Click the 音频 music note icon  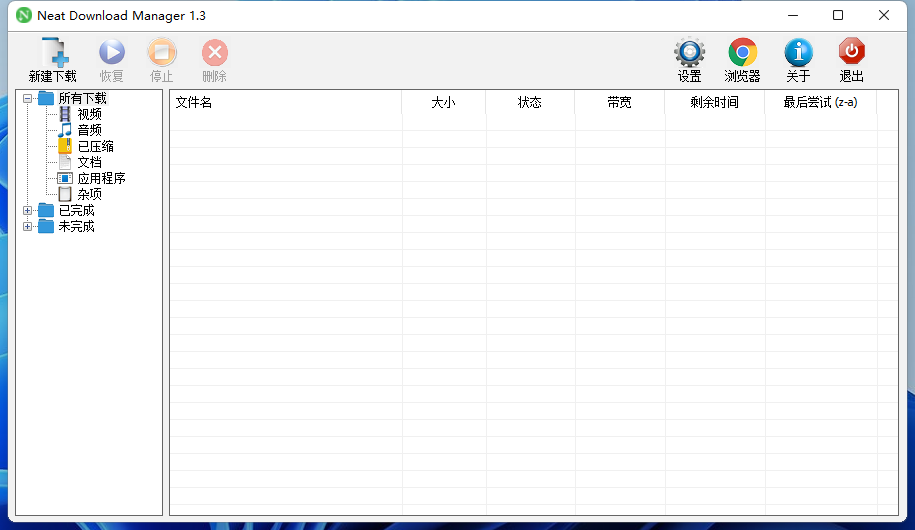click(65, 130)
